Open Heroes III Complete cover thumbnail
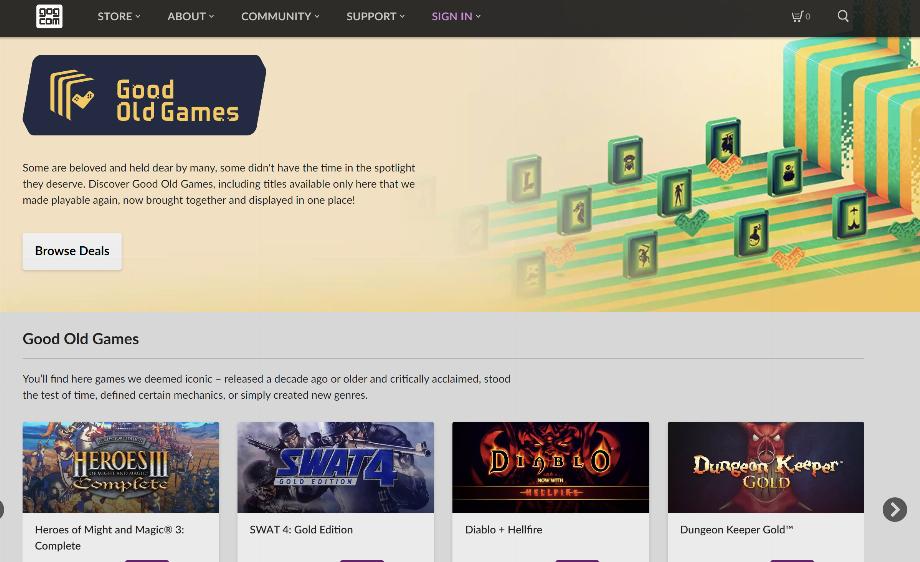The height and width of the screenshot is (562, 920). [x=121, y=467]
